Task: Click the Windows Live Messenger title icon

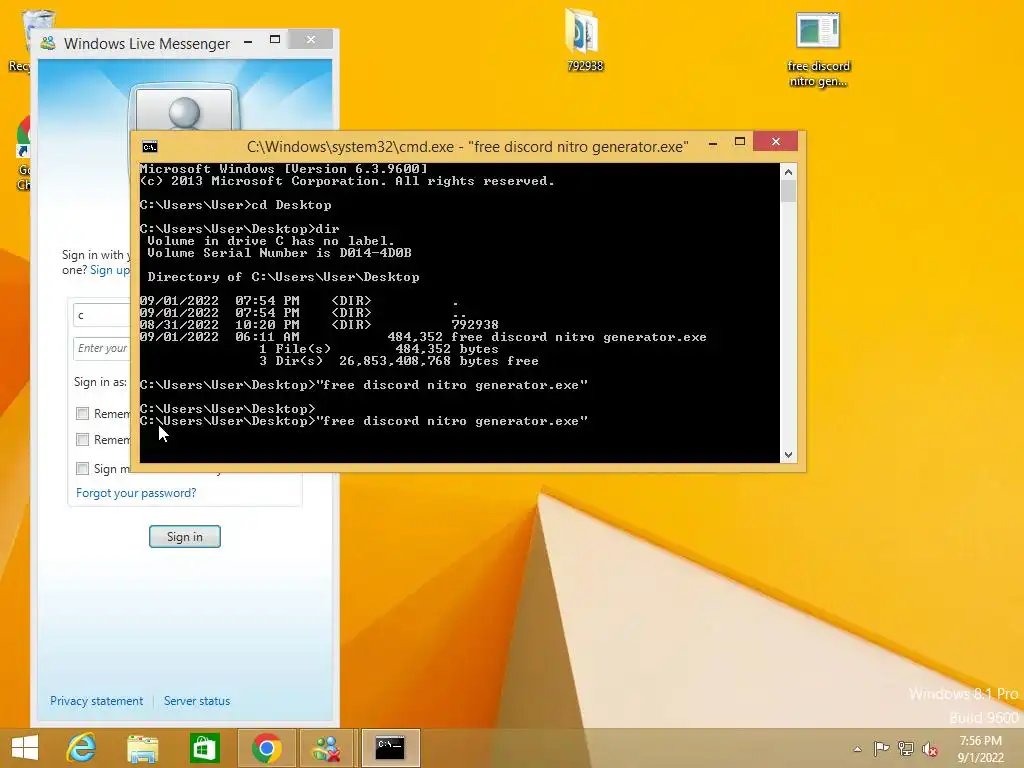Action: coord(48,43)
